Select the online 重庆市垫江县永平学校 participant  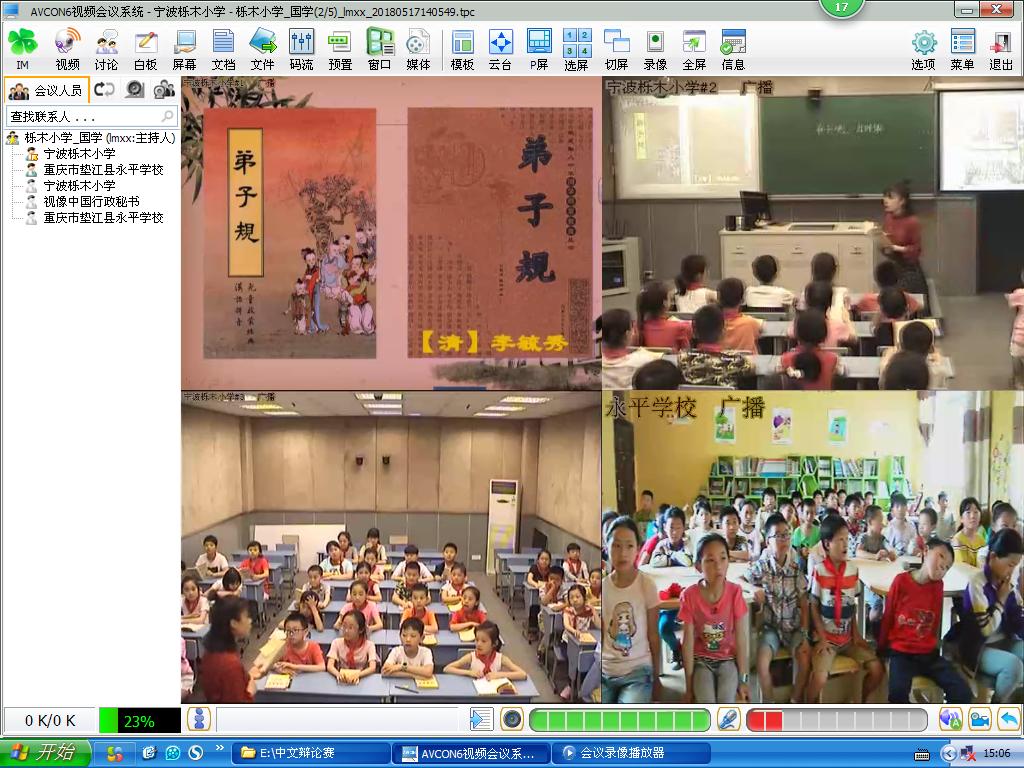(x=94, y=170)
